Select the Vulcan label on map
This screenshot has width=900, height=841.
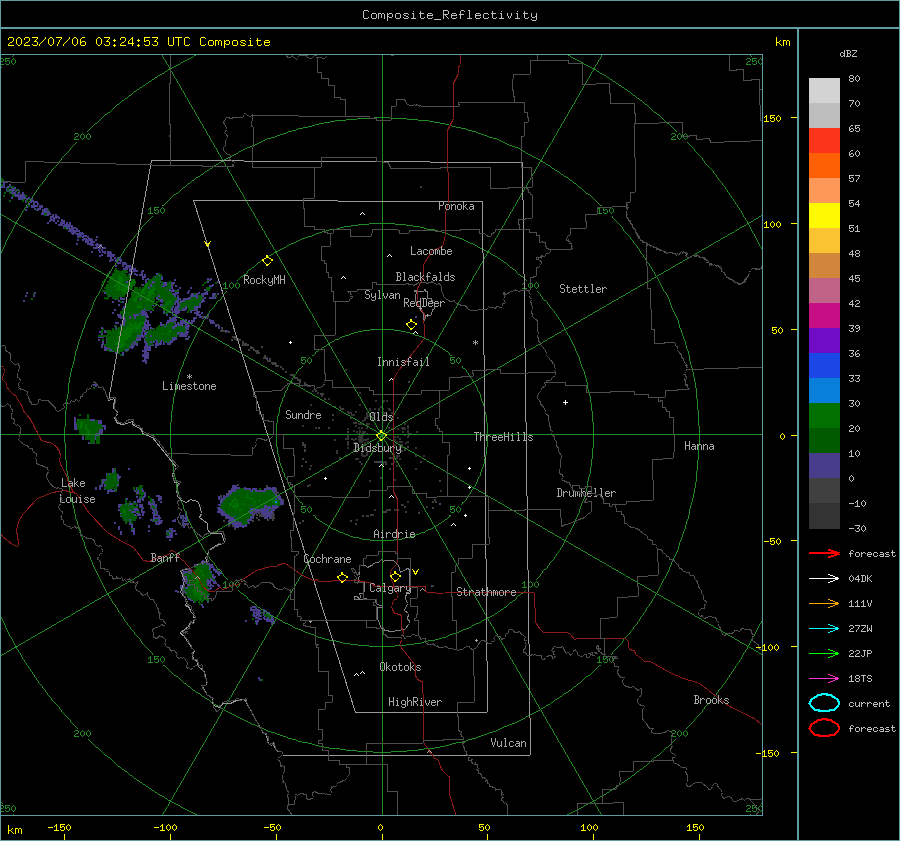pyautogui.click(x=509, y=743)
